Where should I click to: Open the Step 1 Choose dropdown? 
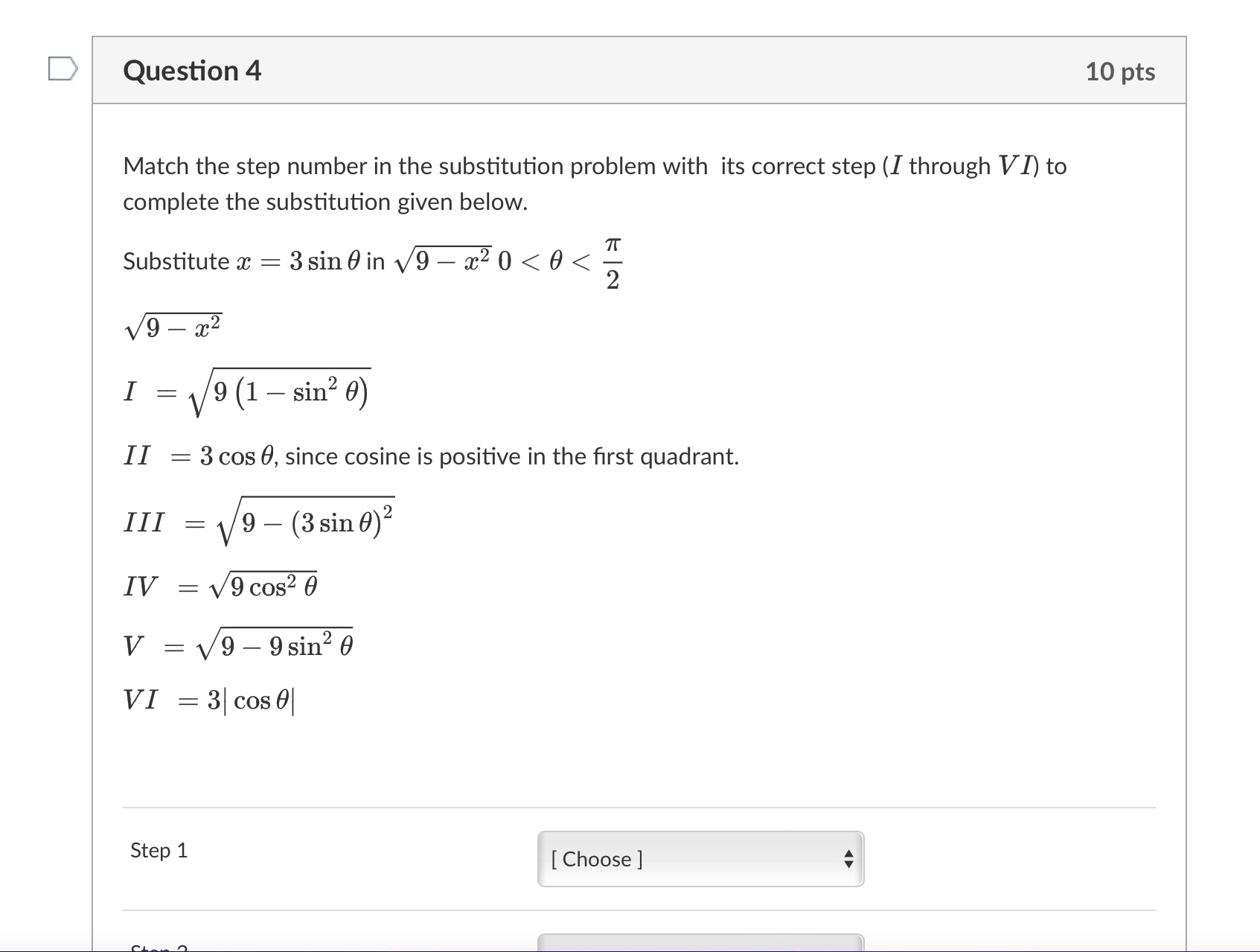click(700, 859)
